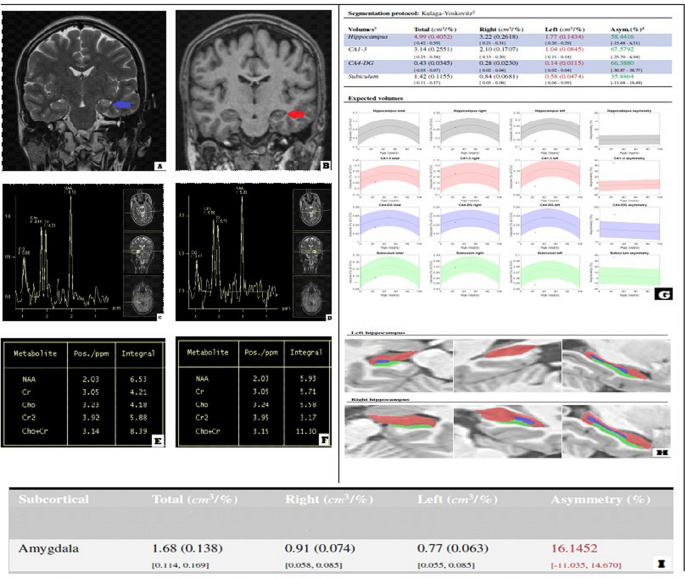This screenshot has width=685, height=578.
Task: Select CA4-DG total value 0.43 (0.0345)
Action: pyautogui.click(x=433, y=63)
